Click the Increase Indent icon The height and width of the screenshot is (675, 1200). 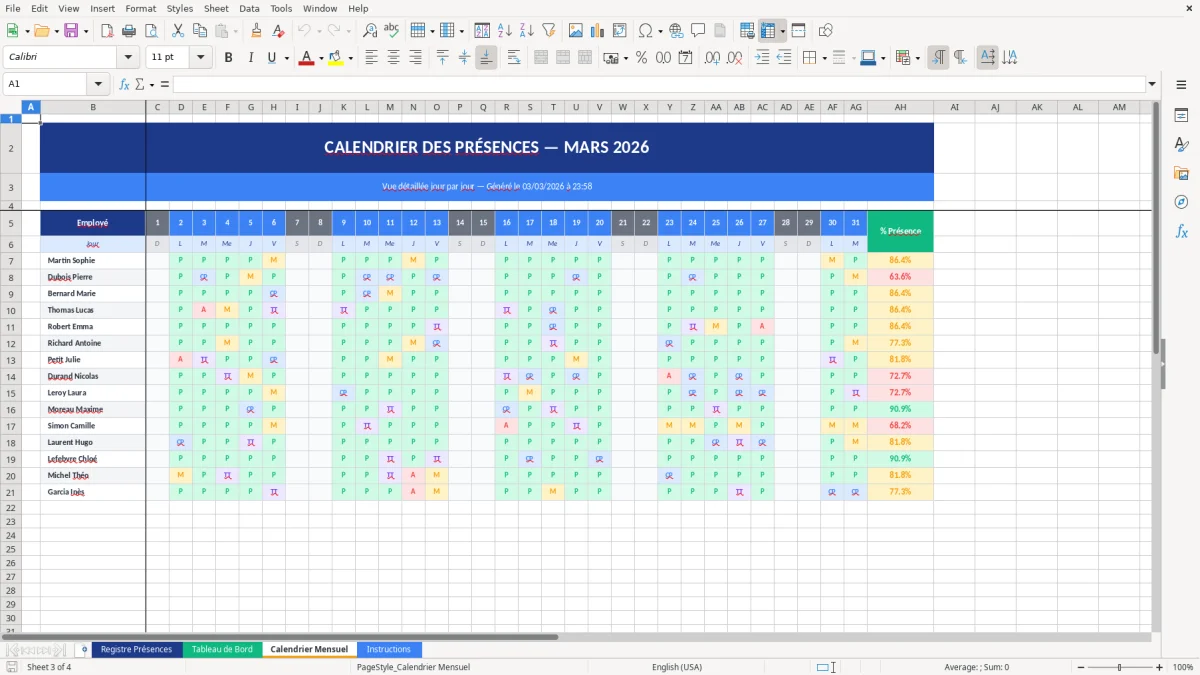click(x=762, y=58)
